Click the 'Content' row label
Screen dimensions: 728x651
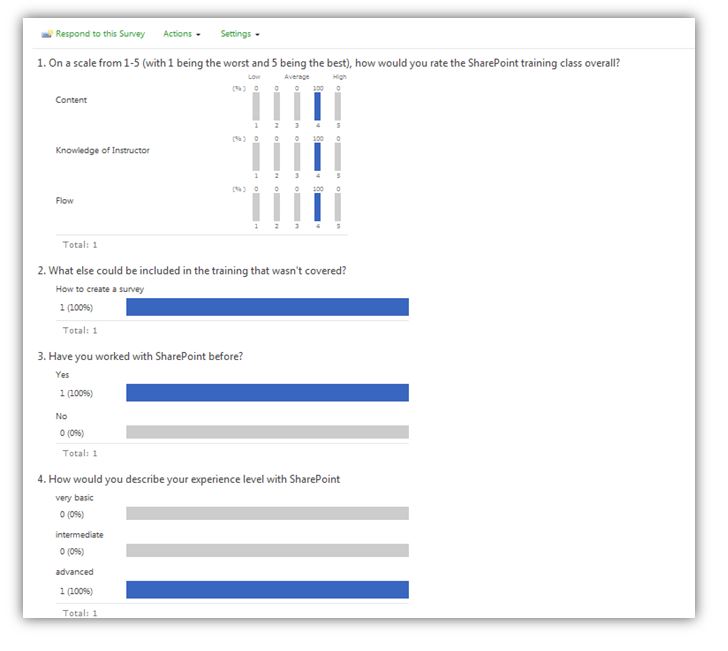coord(71,100)
